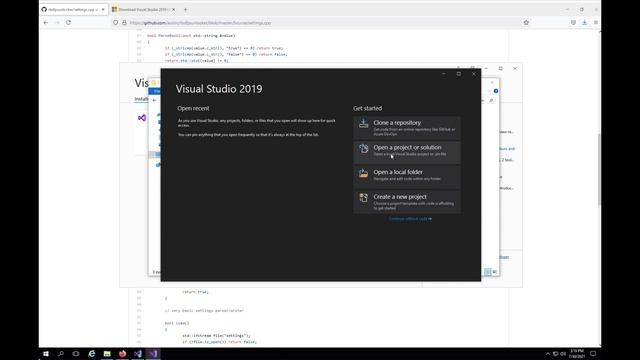The height and width of the screenshot is (360, 640).
Task: Click the Visual Studio Installer taskbar icon
Action: click(138, 354)
